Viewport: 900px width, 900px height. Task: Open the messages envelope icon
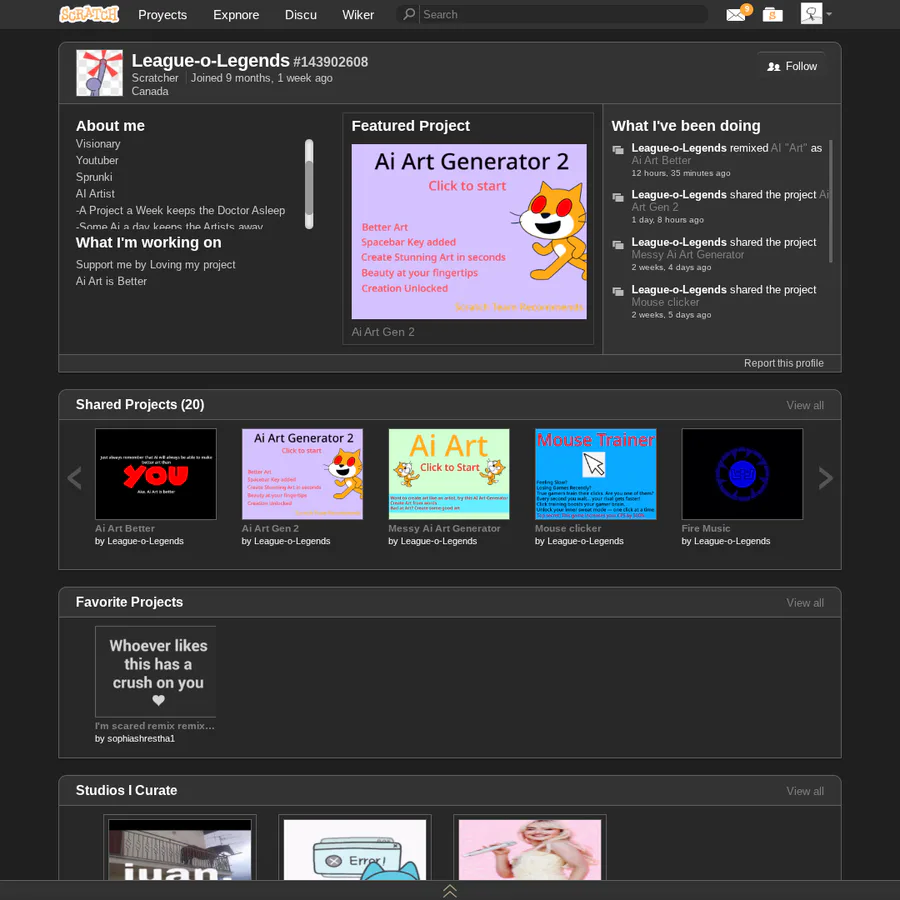coord(736,14)
